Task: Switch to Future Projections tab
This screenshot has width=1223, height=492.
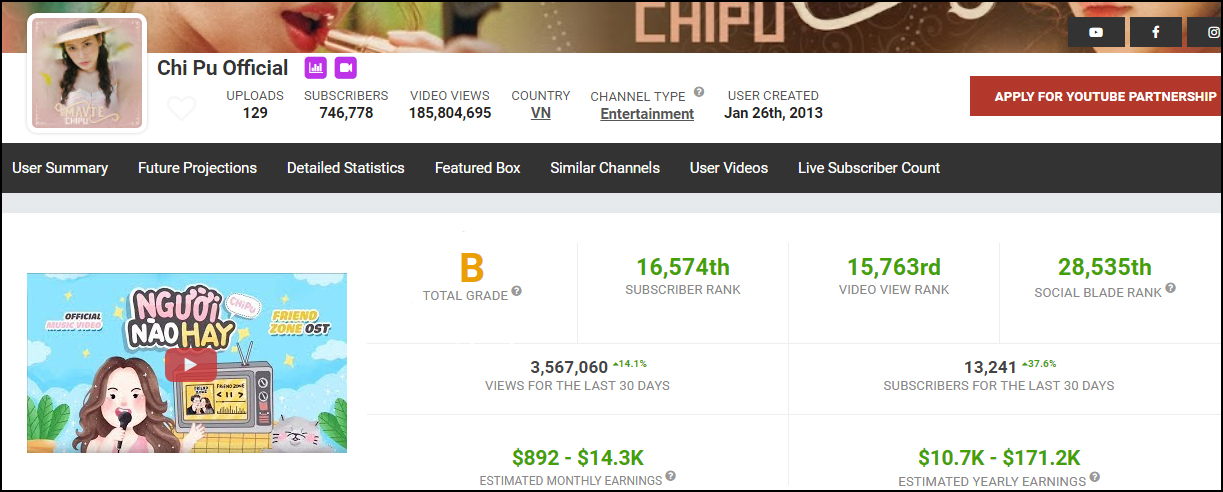Action: 197,168
